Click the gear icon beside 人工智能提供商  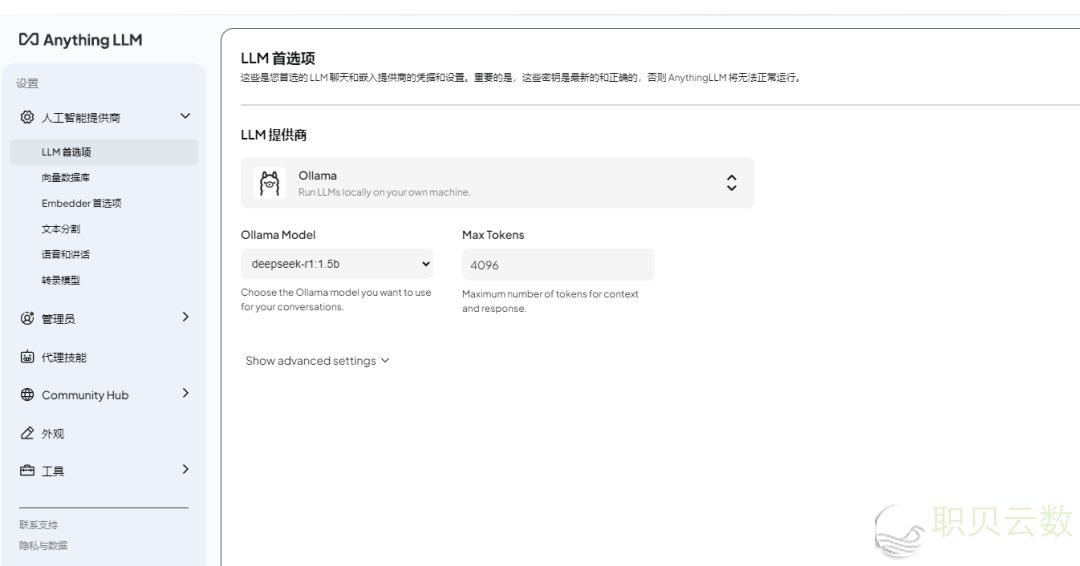click(x=27, y=118)
